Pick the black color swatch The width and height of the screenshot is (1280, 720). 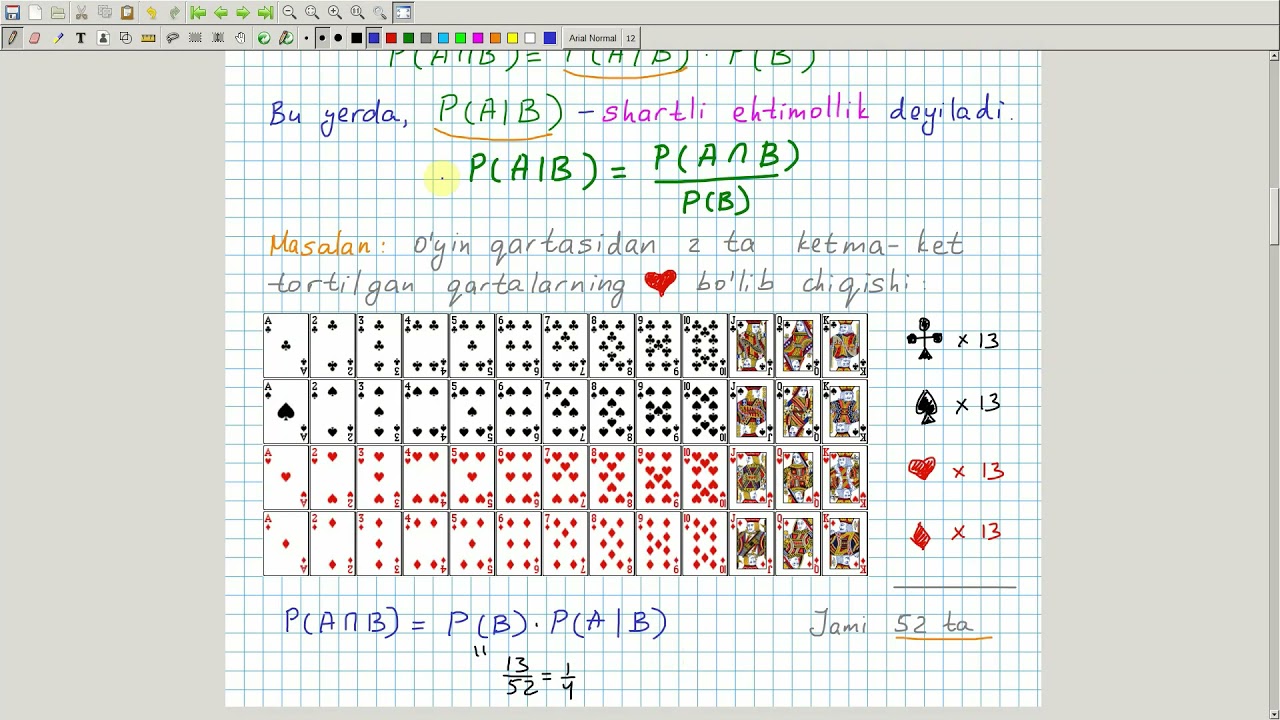(356, 38)
